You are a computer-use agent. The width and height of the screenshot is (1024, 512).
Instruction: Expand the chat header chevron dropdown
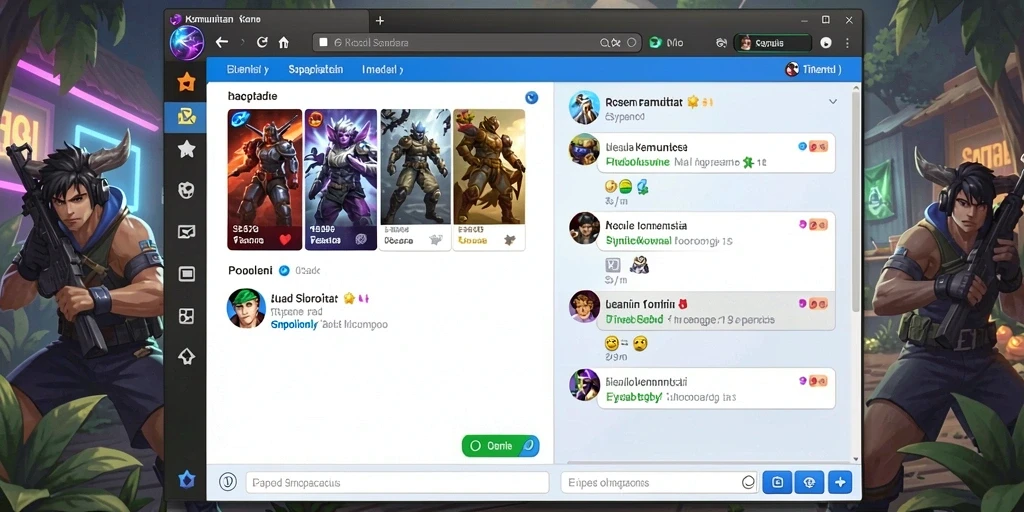coord(833,101)
